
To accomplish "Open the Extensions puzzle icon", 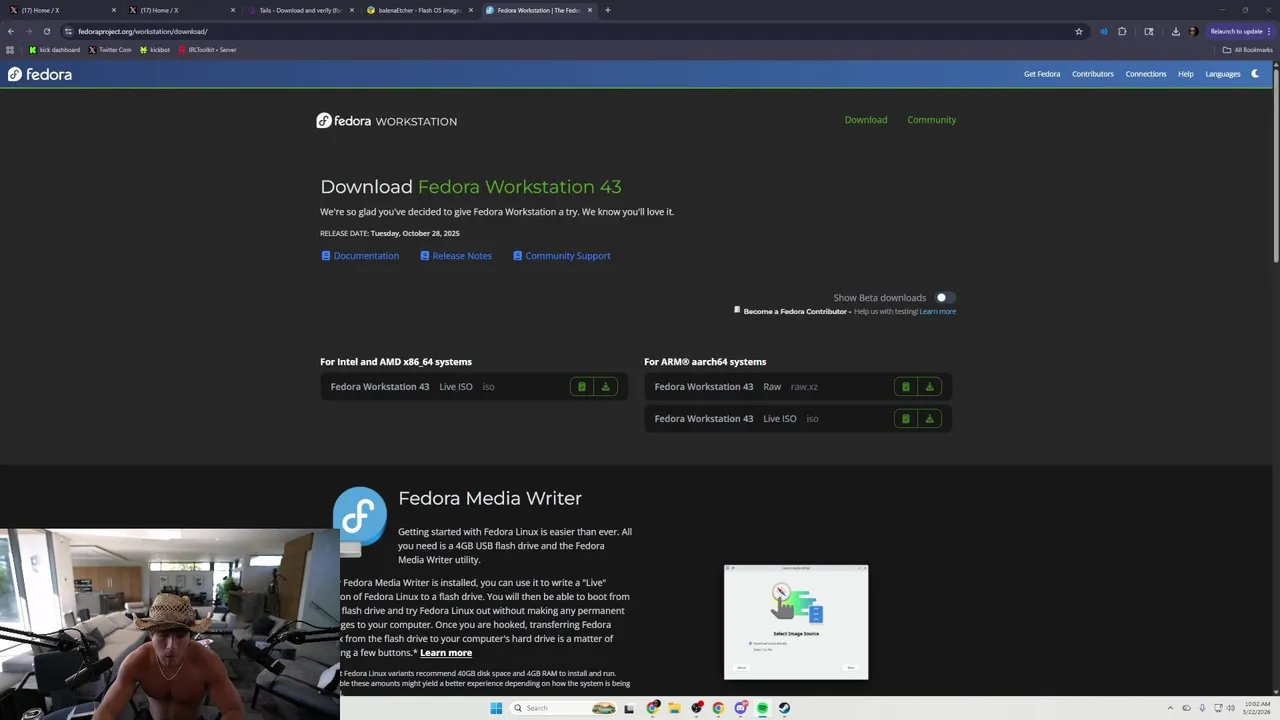I will click(1122, 31).
